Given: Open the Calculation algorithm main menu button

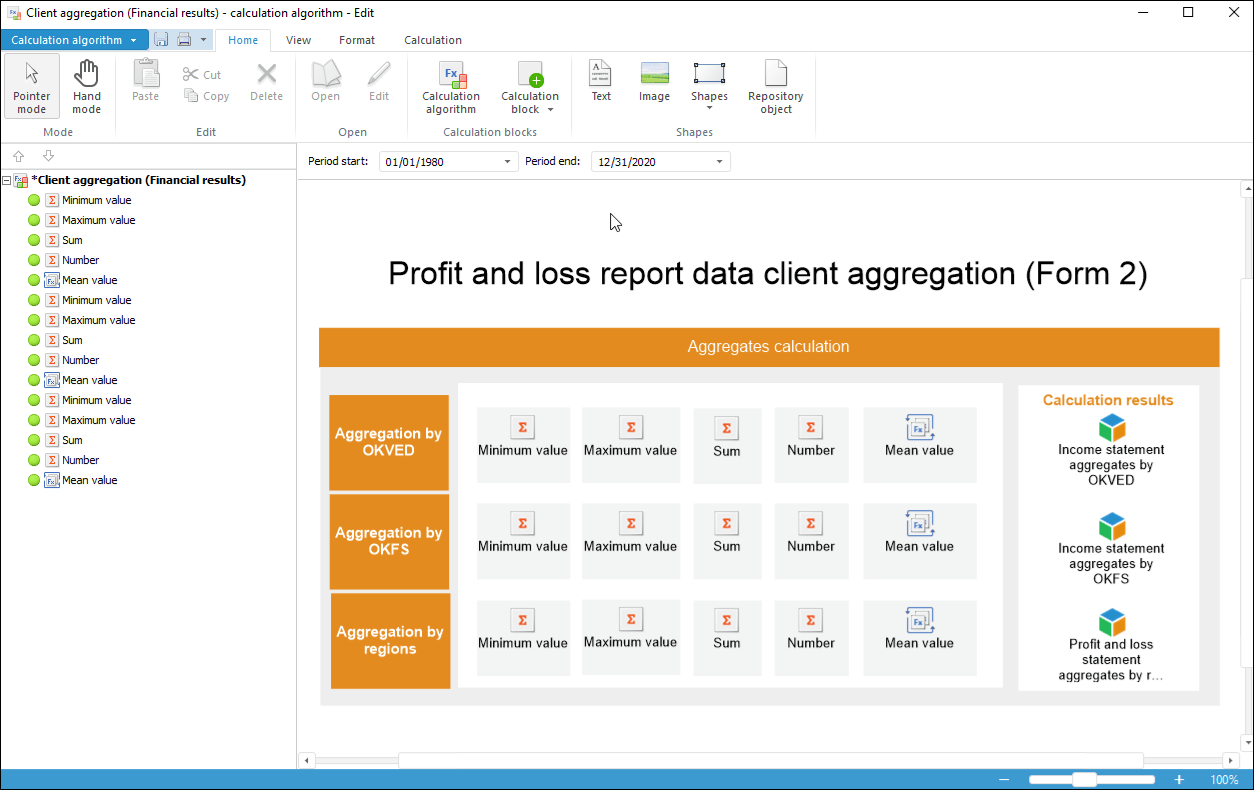Looking at the screenshot, I should pyautogui.click(x=74, y=40).
